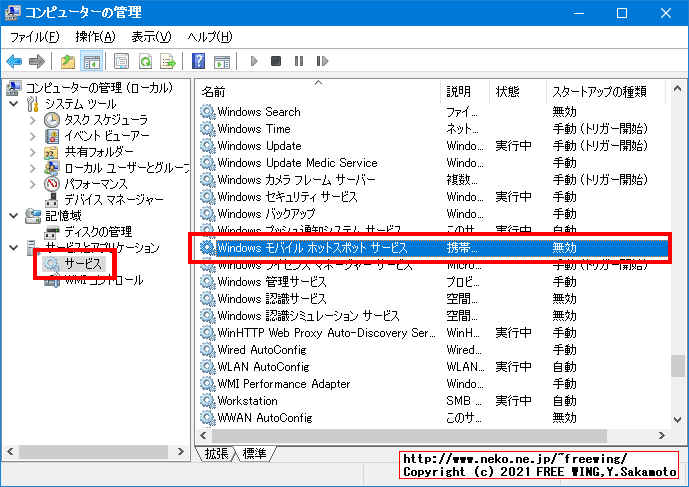Open the ファイル(F) menu

34,37
